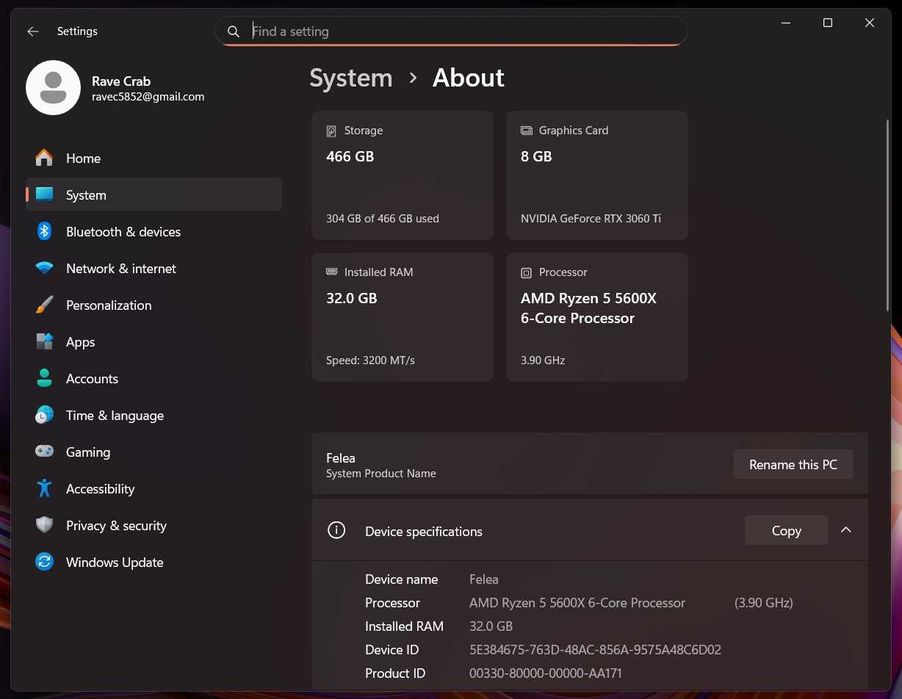902x699 pixels.
Task: Click the ravec5852@gmail.com account email
Action: pos(148,97)
